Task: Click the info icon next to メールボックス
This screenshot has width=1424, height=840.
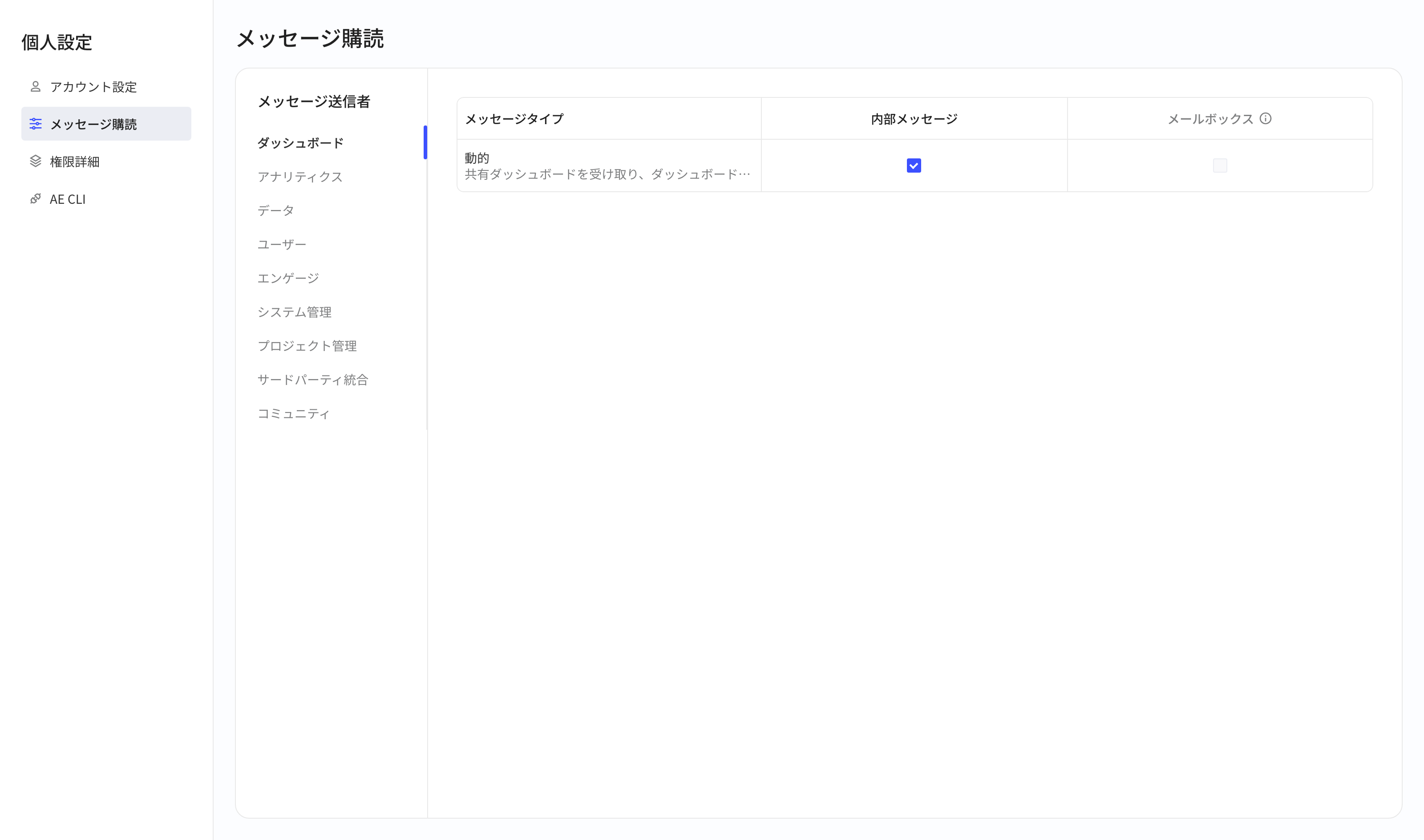Action: coord(1266,118)
